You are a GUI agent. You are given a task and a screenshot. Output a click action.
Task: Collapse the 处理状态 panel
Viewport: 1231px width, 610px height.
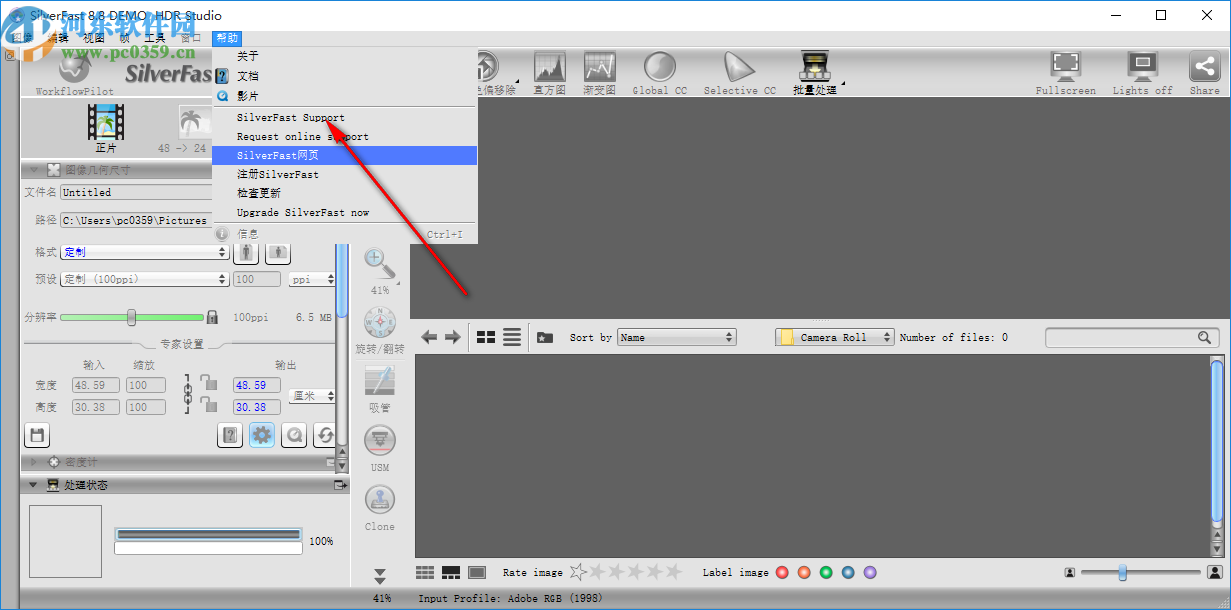33,485
